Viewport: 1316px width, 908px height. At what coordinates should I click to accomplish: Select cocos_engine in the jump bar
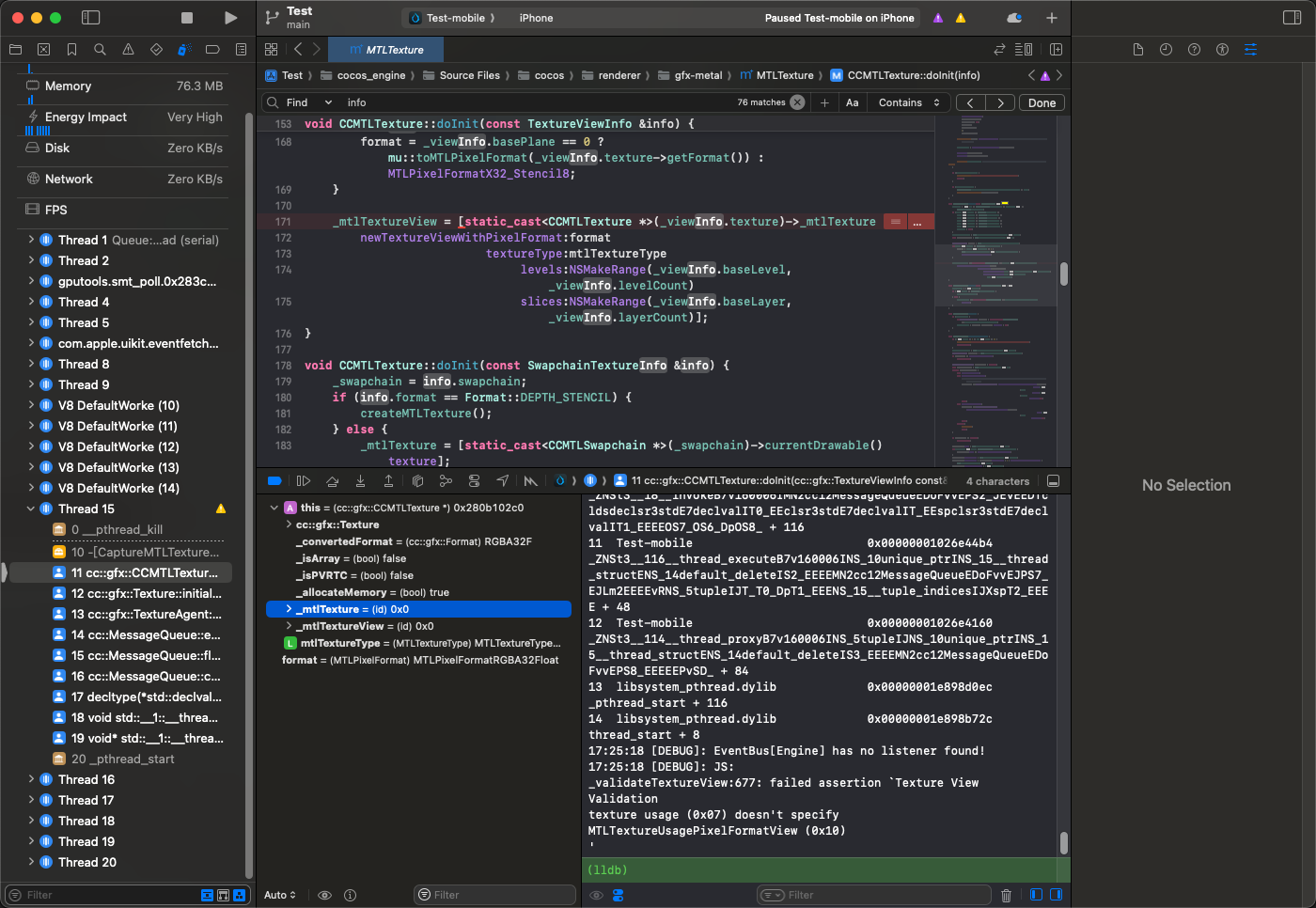point(363,75)
